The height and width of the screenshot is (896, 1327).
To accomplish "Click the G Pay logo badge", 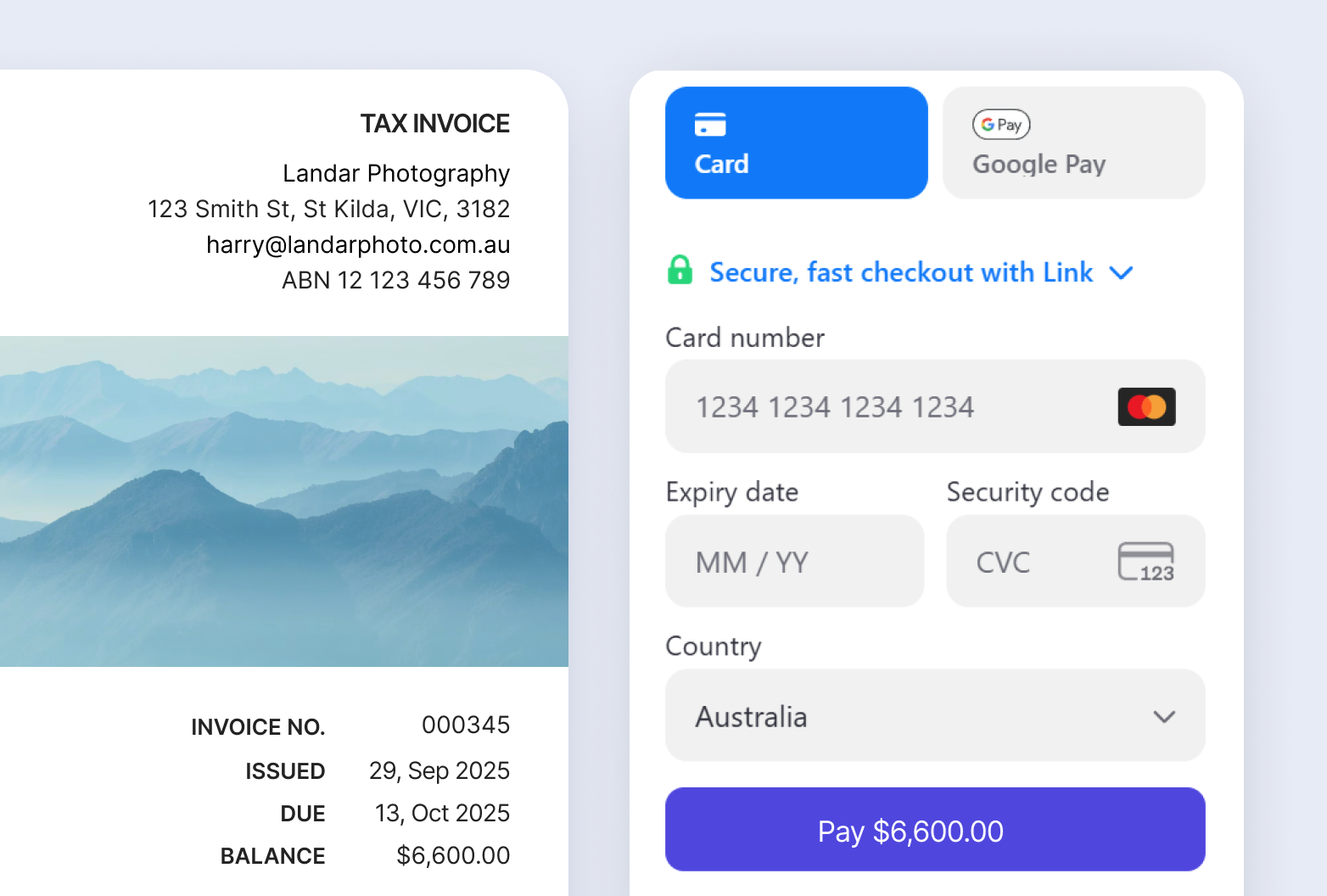I will (x=1001, y=125).
